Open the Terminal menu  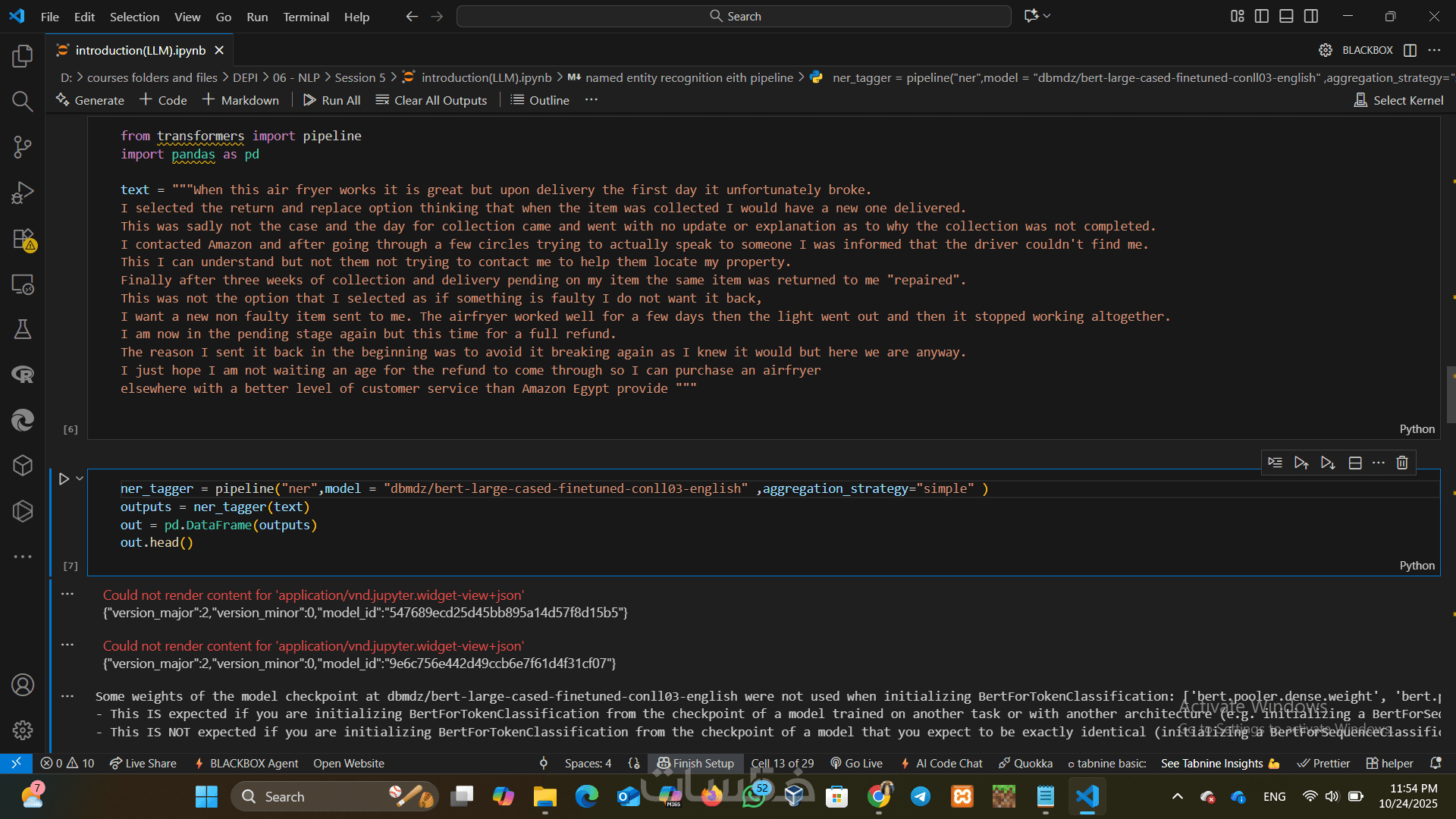(x=306, y=17)
